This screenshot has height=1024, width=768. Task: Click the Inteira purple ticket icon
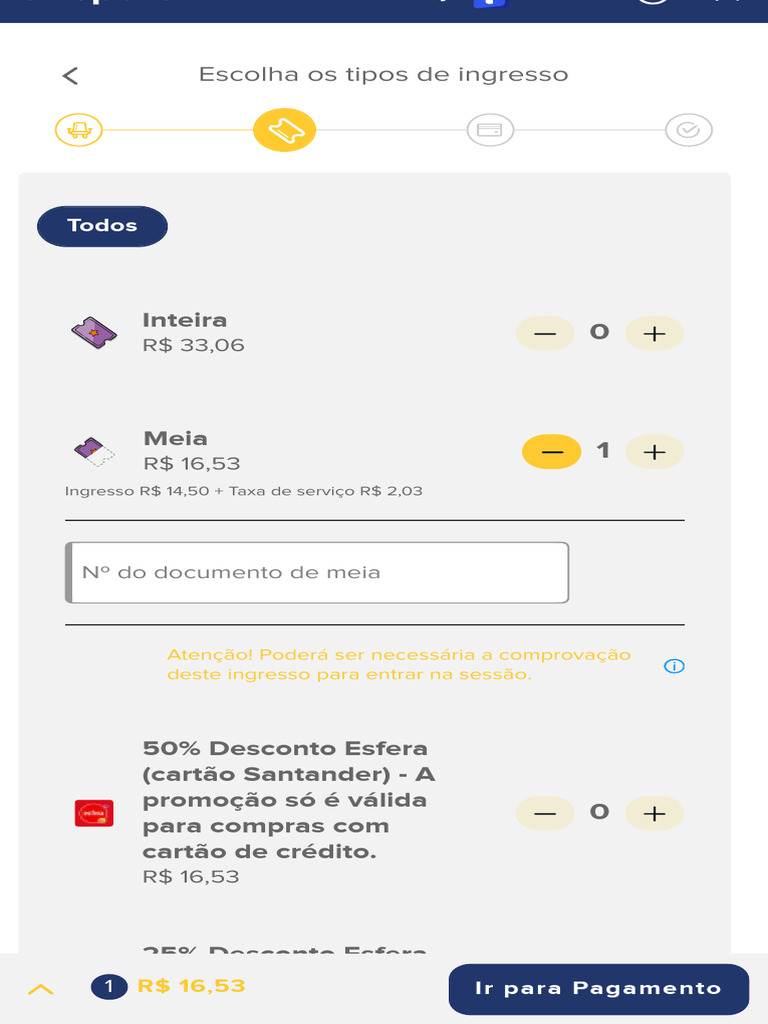[x=94, y=332]
